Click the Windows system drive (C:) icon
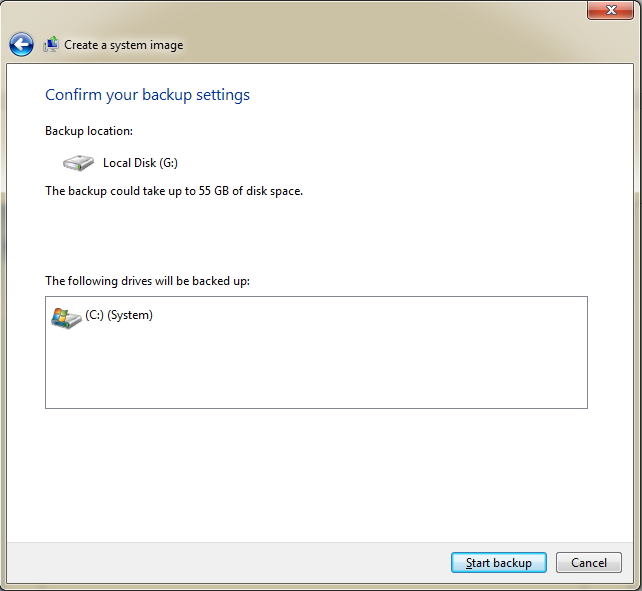The image size is (642, 591). coord(66,318)
